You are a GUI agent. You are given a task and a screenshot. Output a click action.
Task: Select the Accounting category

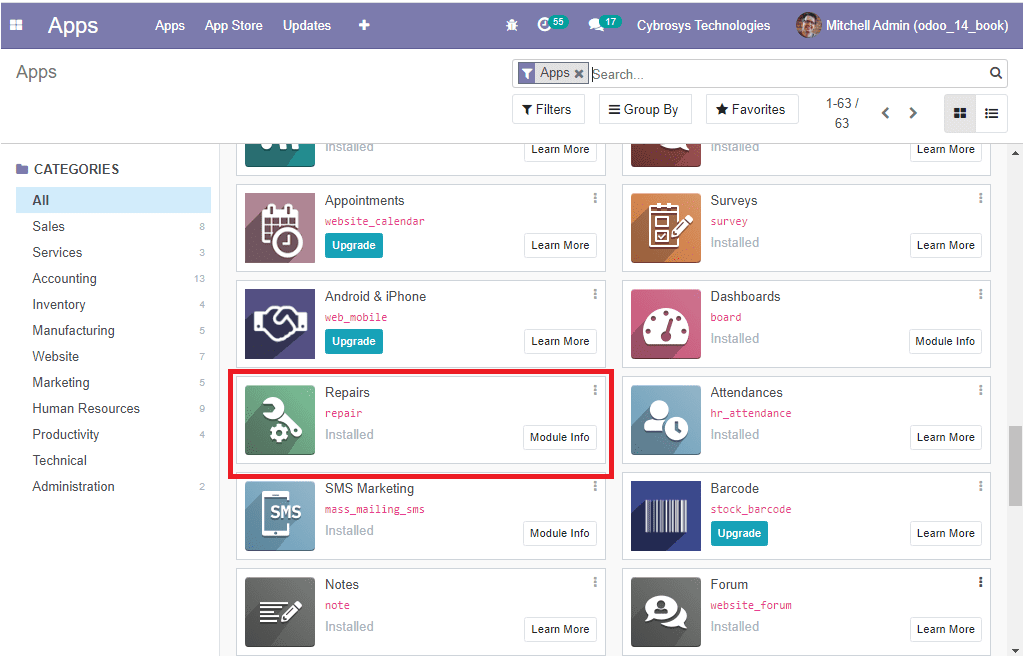(114, 278)
